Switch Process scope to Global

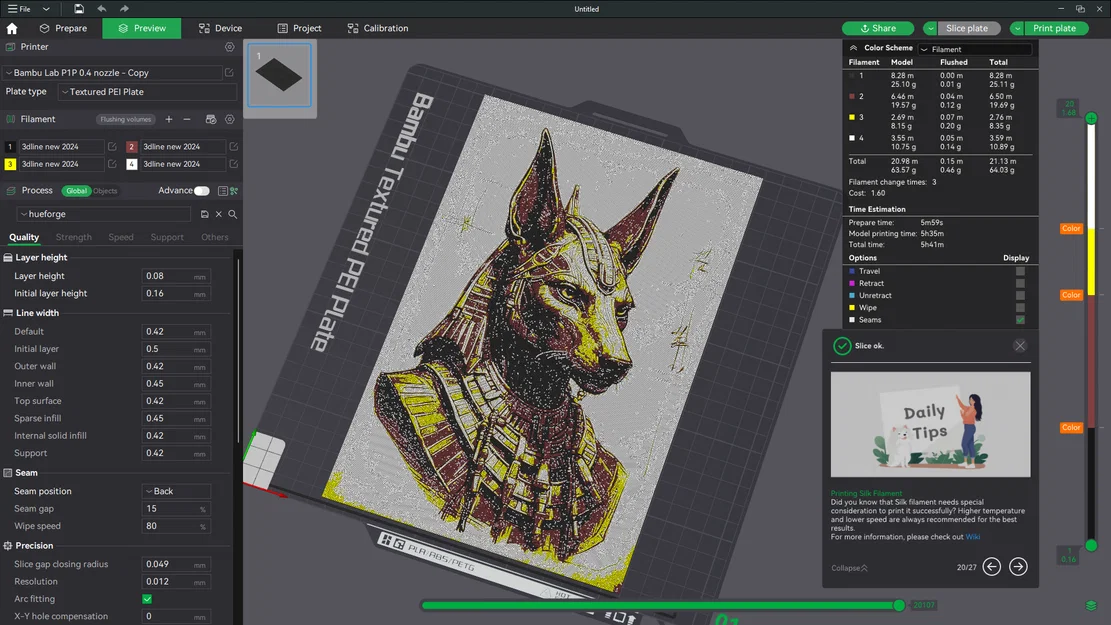tap(77, 191)
